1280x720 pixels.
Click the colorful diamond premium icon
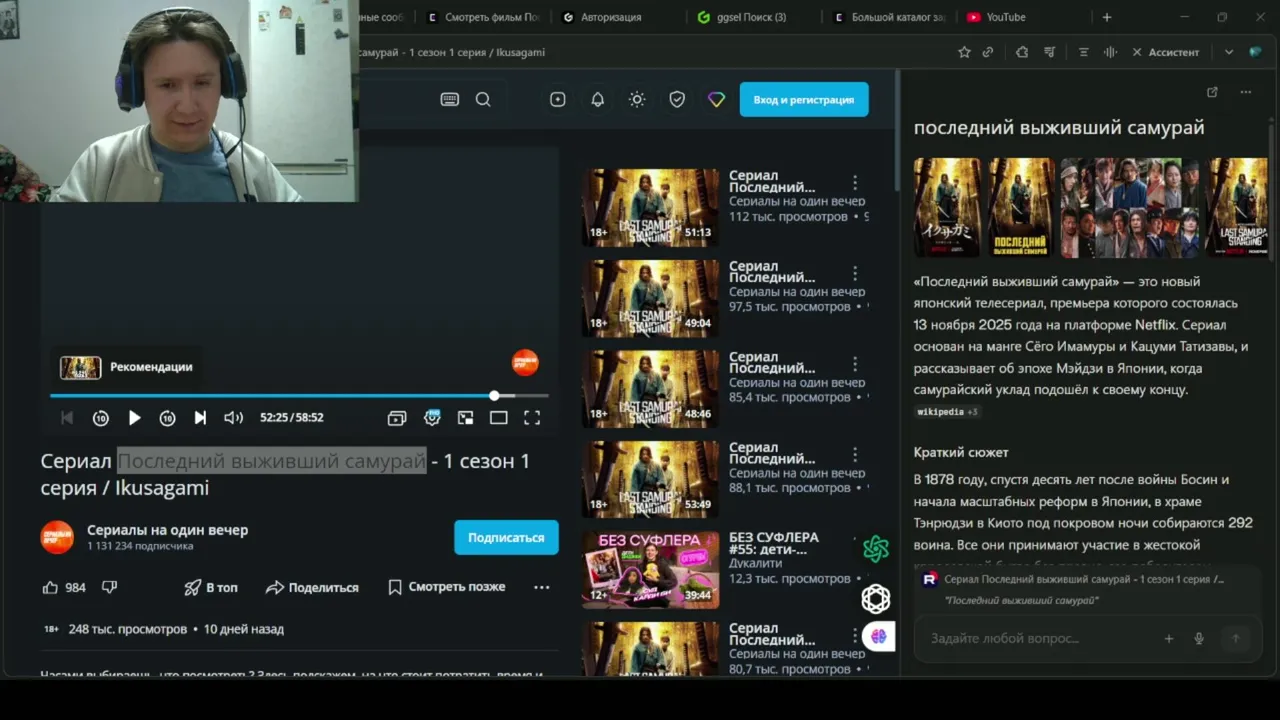[716, 99]
